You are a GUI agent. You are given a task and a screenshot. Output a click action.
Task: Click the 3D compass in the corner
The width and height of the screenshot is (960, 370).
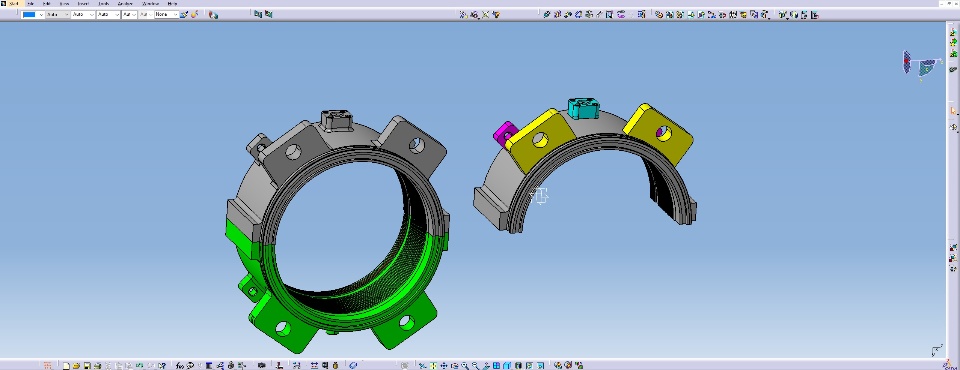[923, 63]
